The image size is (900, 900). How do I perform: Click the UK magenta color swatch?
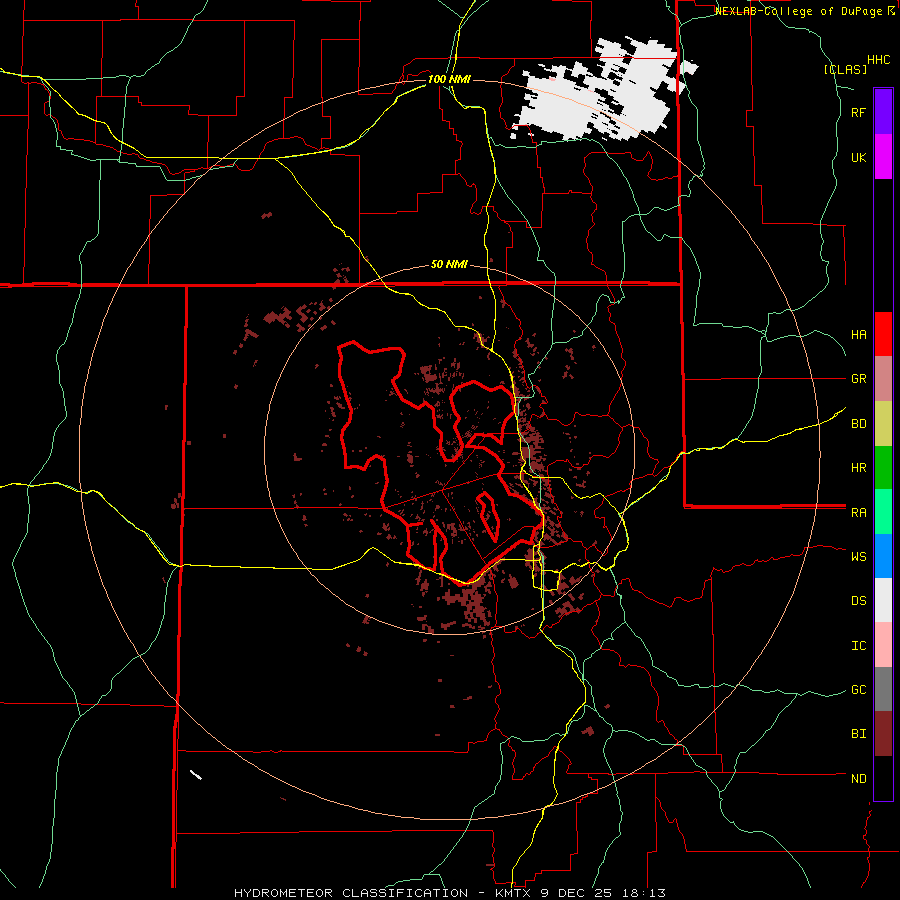tap(883, 157)
